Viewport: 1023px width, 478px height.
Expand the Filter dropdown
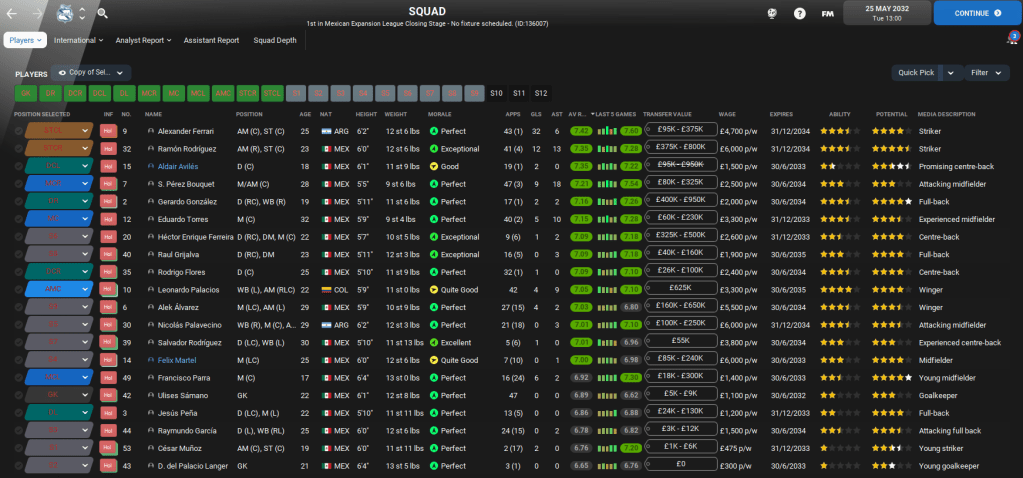tap(986, 73)
